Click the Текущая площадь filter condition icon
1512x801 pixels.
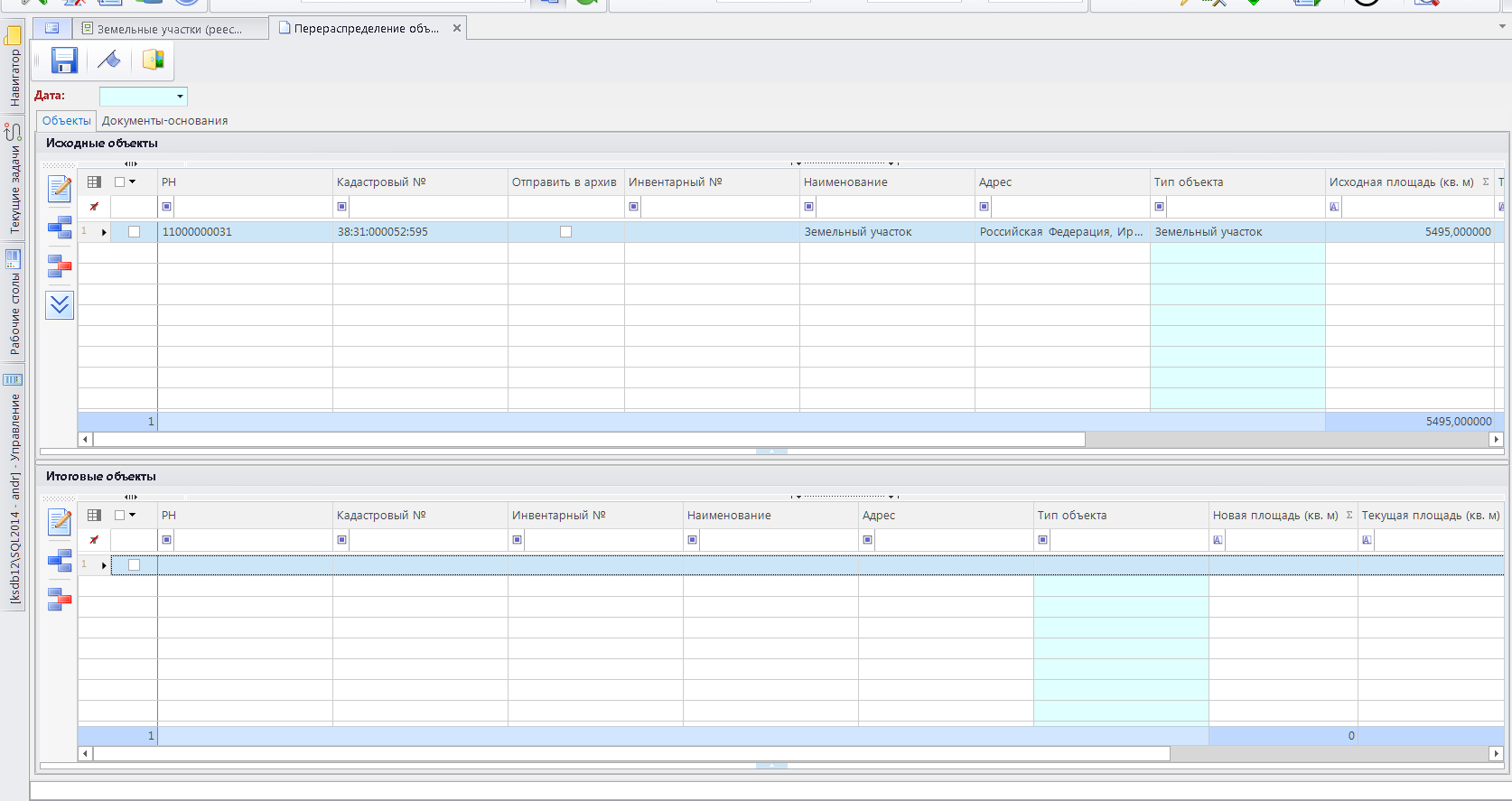click(x=1367, y=540)
